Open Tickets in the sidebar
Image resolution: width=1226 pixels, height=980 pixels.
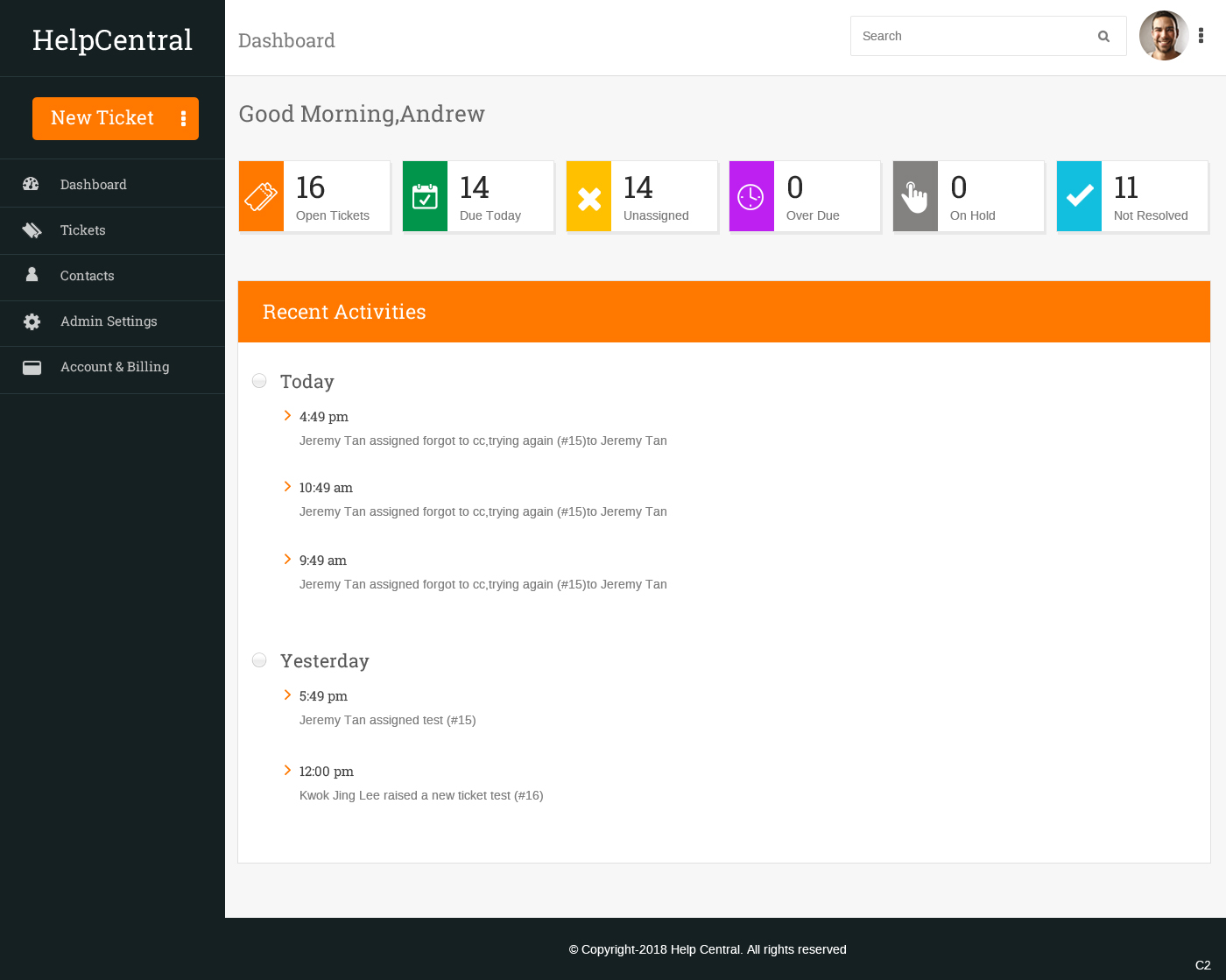click(82, 230)
